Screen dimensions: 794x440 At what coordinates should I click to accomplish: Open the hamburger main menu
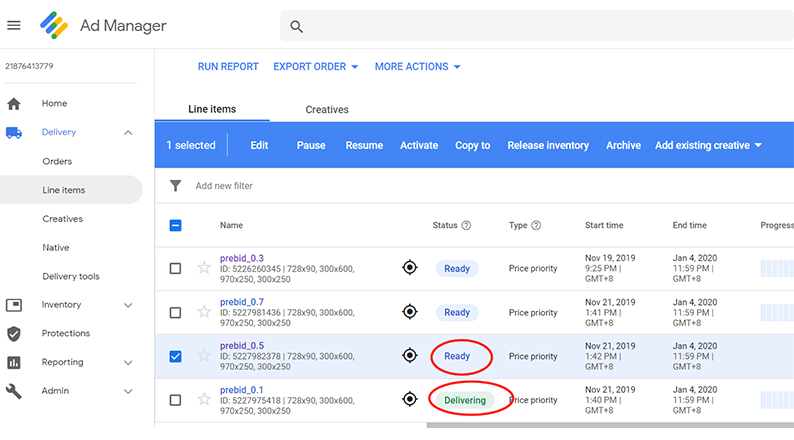(x=14, y=25)
